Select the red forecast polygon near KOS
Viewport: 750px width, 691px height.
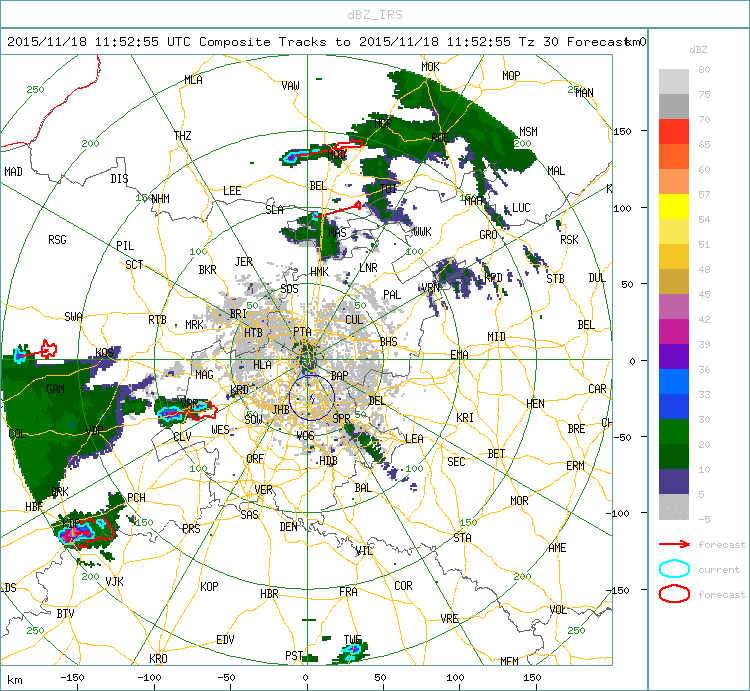[x=48, y=349]
